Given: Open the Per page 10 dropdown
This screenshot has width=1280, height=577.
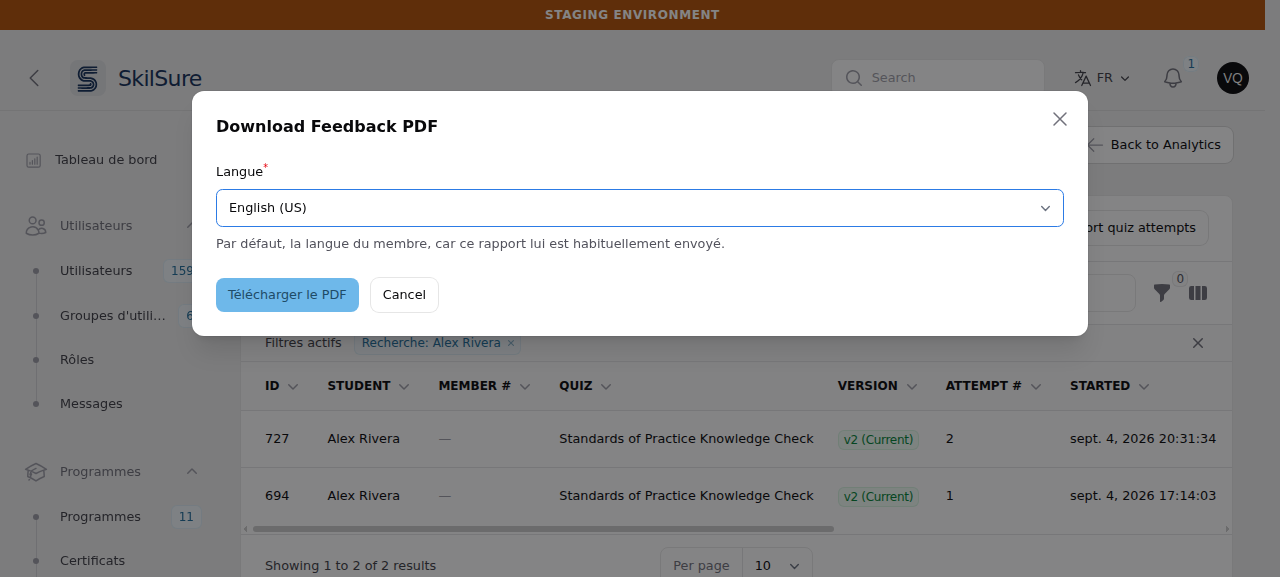Looking at the screenshot, I should point(777,566).
